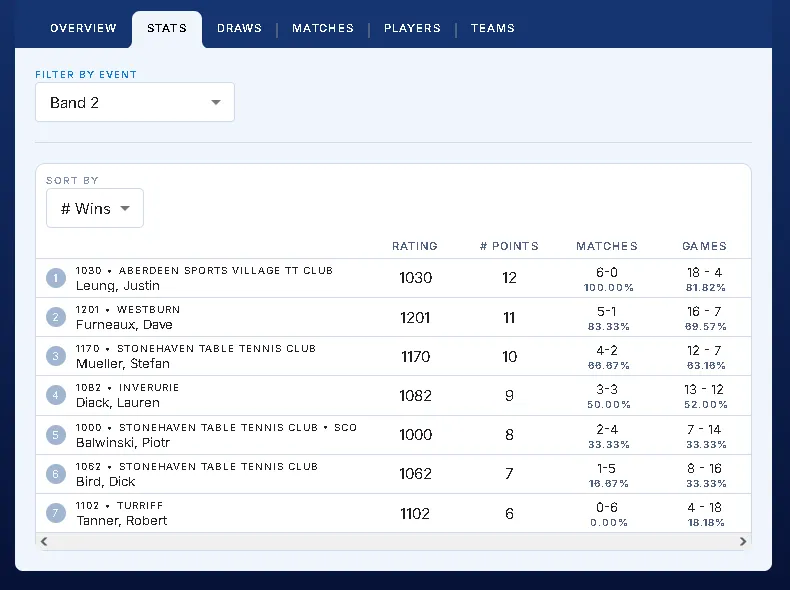Click the horizontal scrollbar track

coord(393,541)
